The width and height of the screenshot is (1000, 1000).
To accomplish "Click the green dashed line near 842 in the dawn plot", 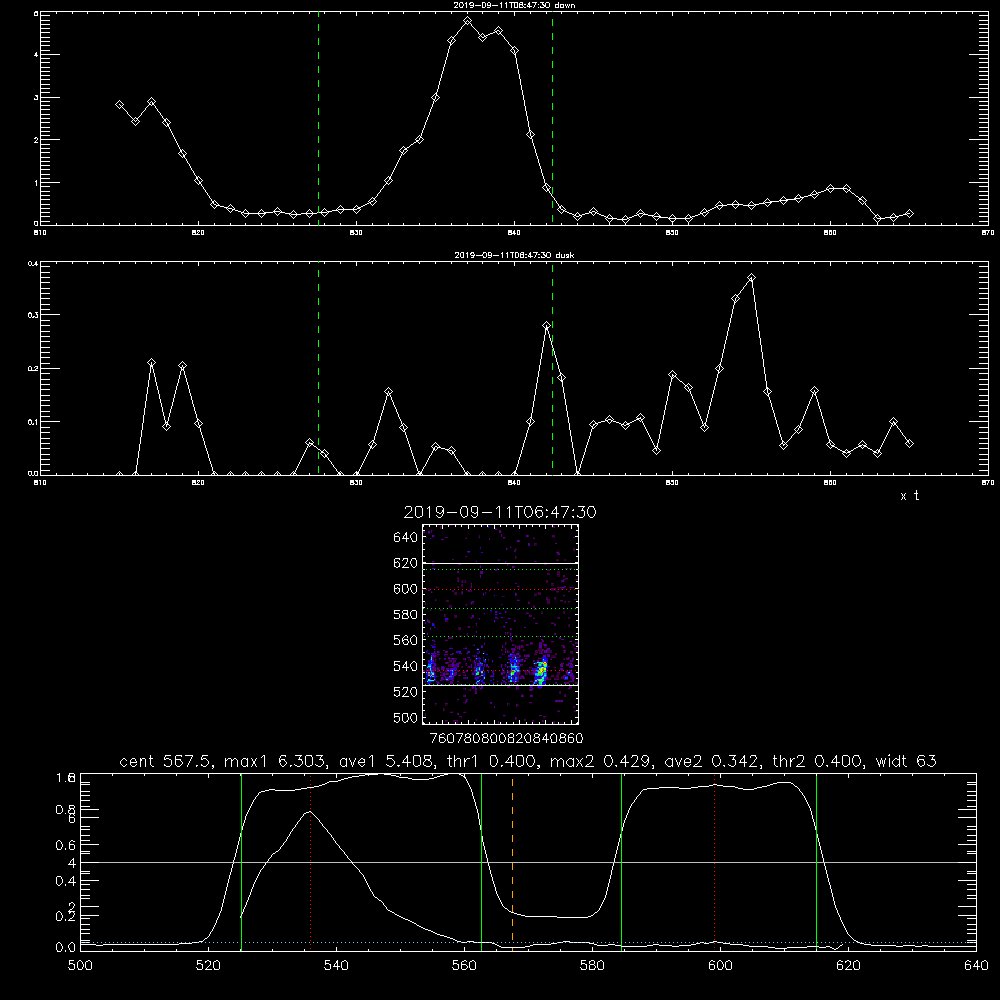I will (x=552, y=118).
